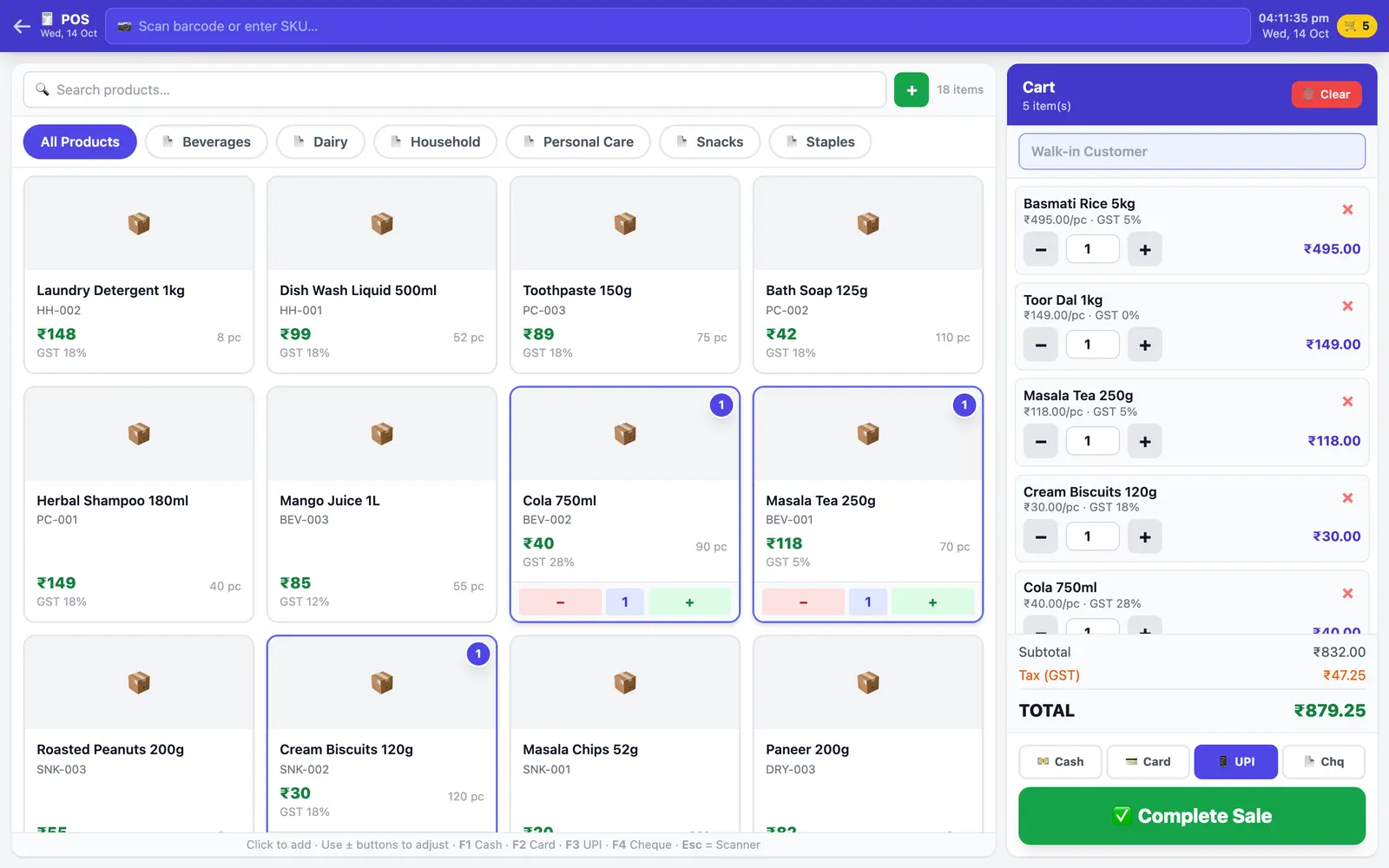Decrease Toor Dal 1kg quantity in cart
The image size is (1389, 868).
pyautogui.click(x=1041, y=345)
